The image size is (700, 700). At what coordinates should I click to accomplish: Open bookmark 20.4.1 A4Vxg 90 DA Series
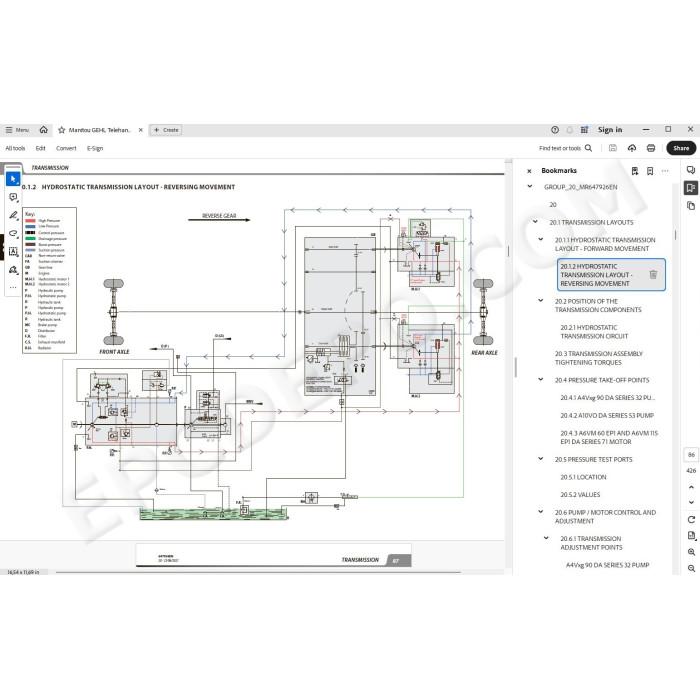click(608, 398)
